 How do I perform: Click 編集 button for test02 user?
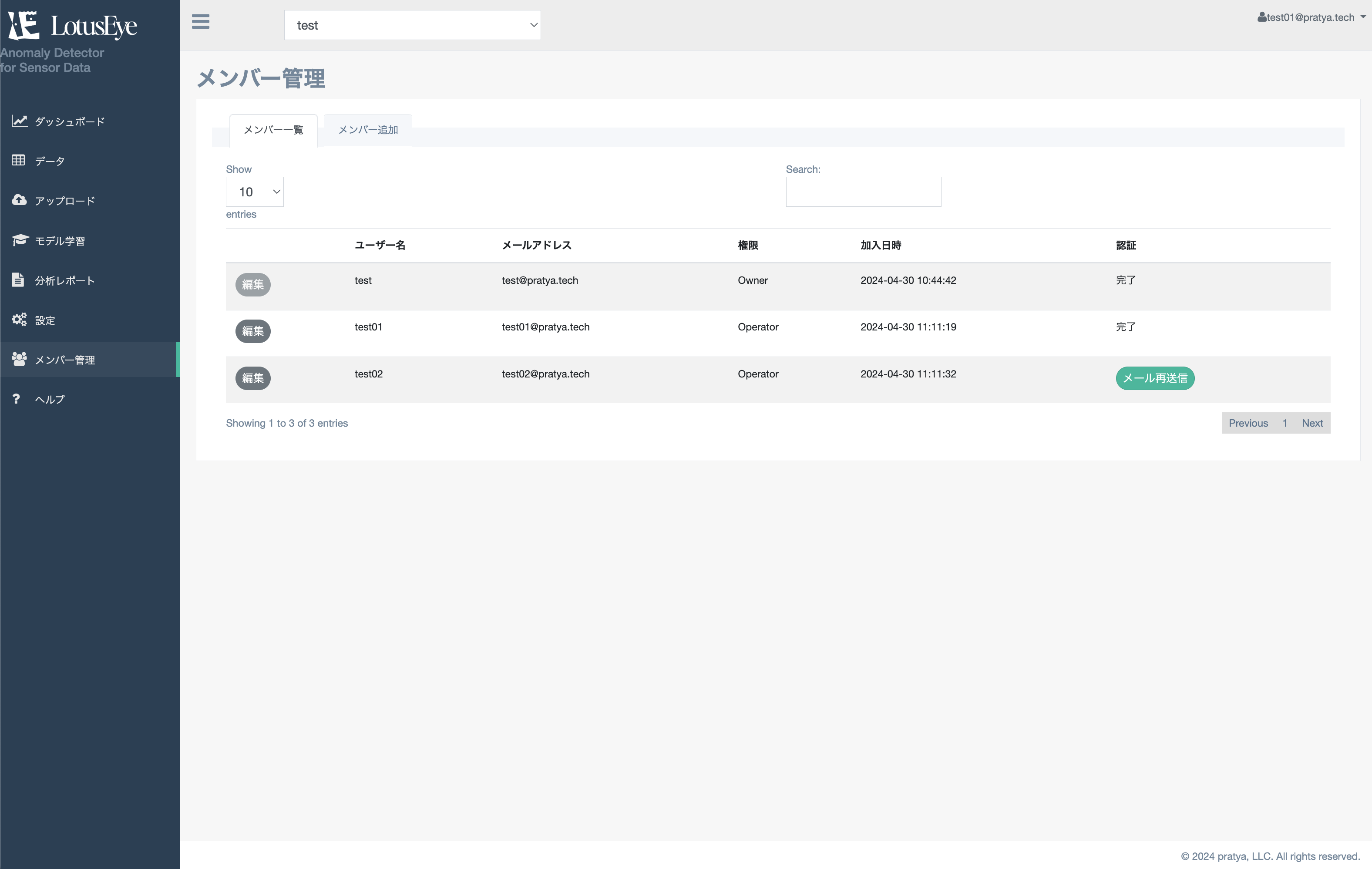pos(253,378)
